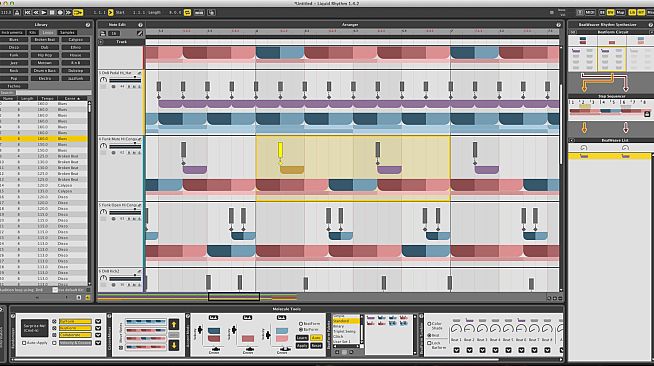Click the save icon next to tempo

pyautogui.click(x=17, y=13)
